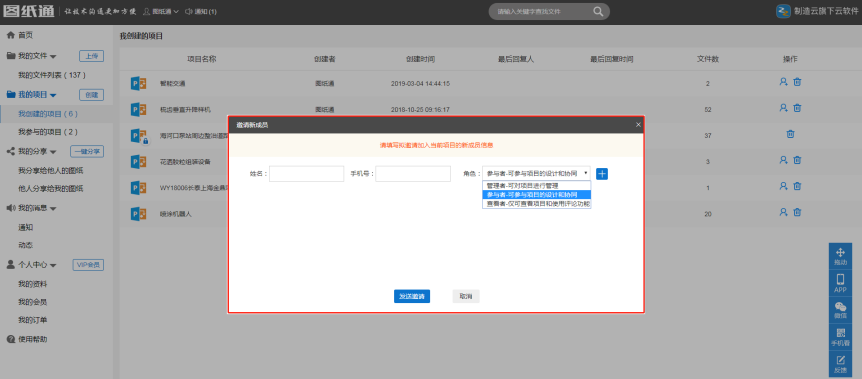This screenshot has height=379, width=862.
Task: Open 我的文件列表 (137) in sidebar
Action: [x=52, y=75]
